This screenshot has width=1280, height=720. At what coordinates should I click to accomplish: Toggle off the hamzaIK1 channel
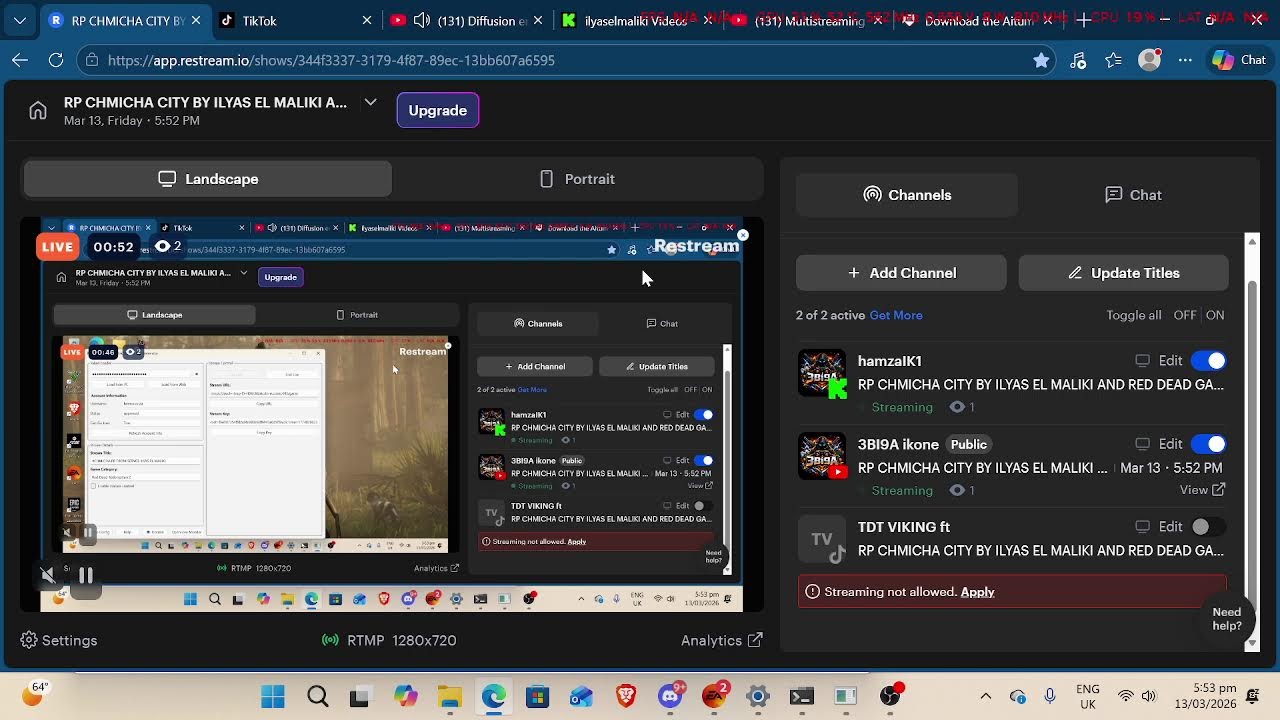[x=1208, y=361]
